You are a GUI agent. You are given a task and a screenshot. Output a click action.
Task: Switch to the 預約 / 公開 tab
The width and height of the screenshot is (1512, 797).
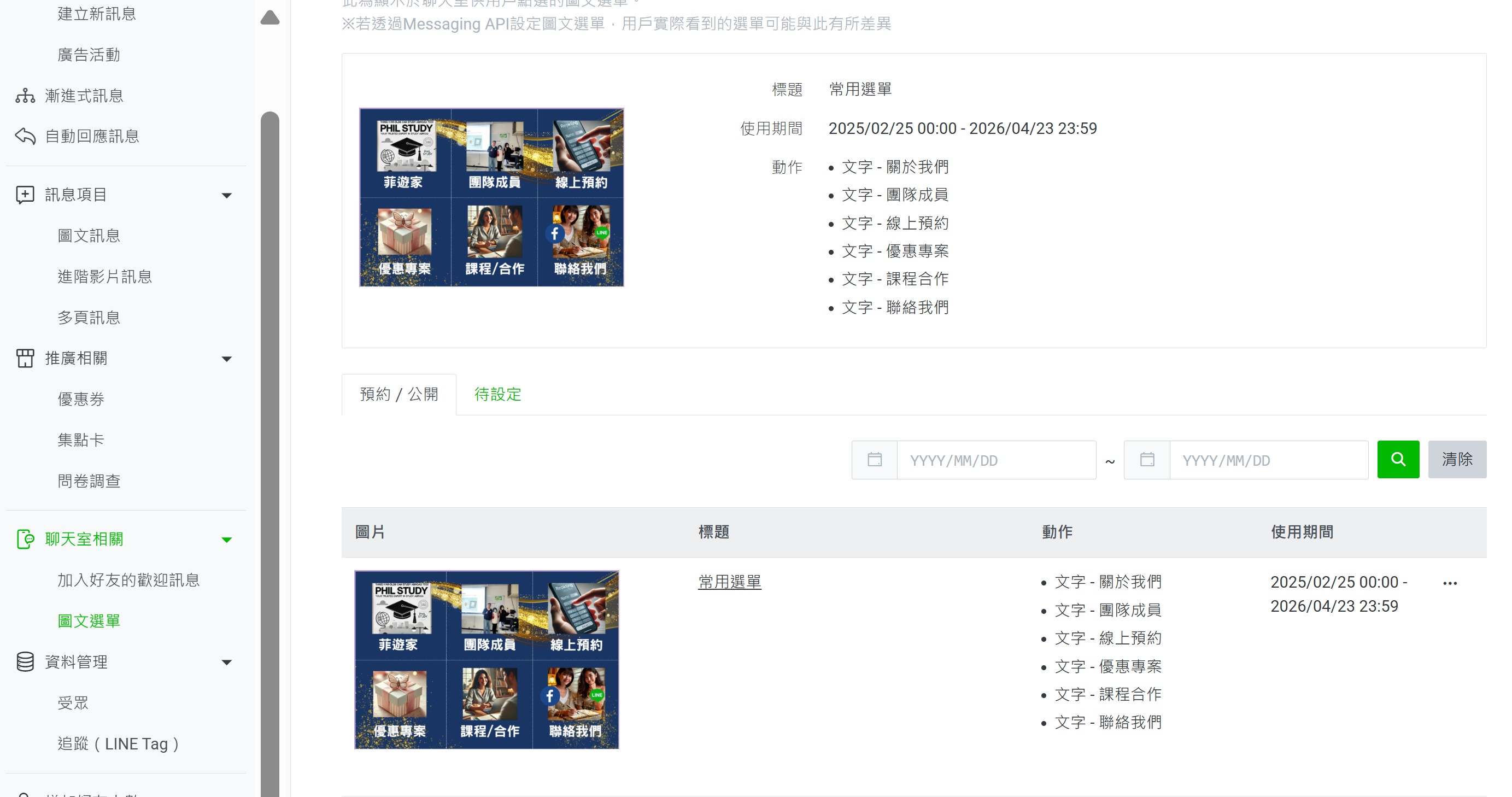[399, 394]
